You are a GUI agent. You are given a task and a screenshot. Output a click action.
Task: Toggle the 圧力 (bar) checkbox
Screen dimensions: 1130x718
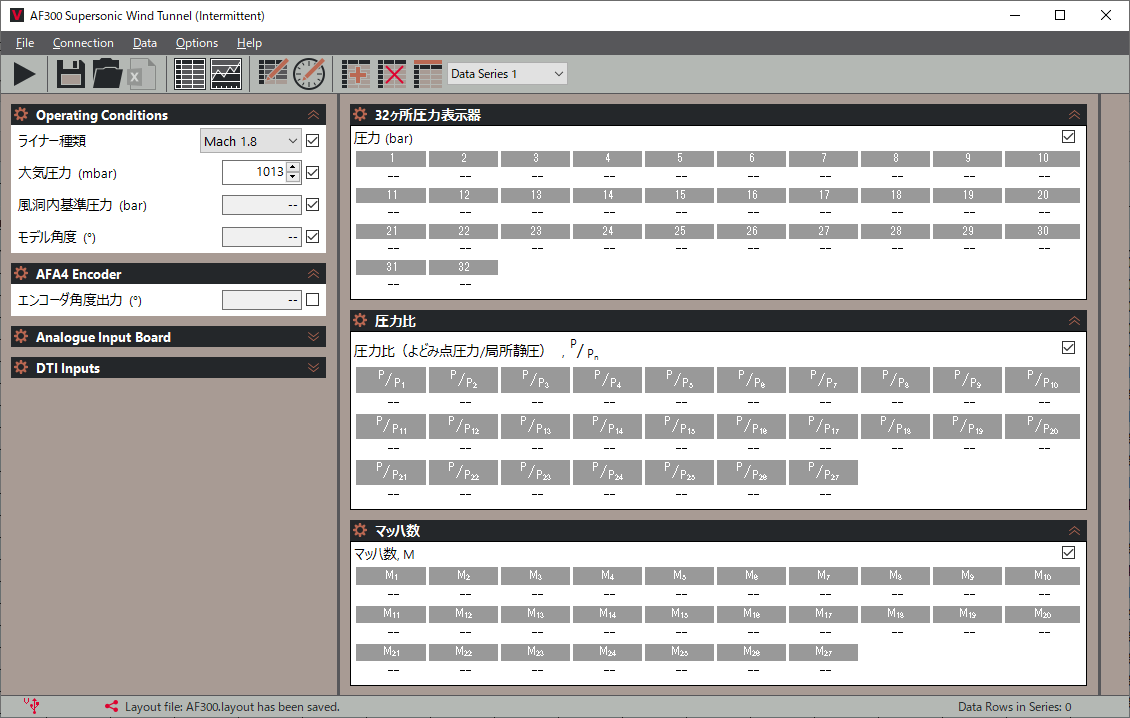[1068, 136]
